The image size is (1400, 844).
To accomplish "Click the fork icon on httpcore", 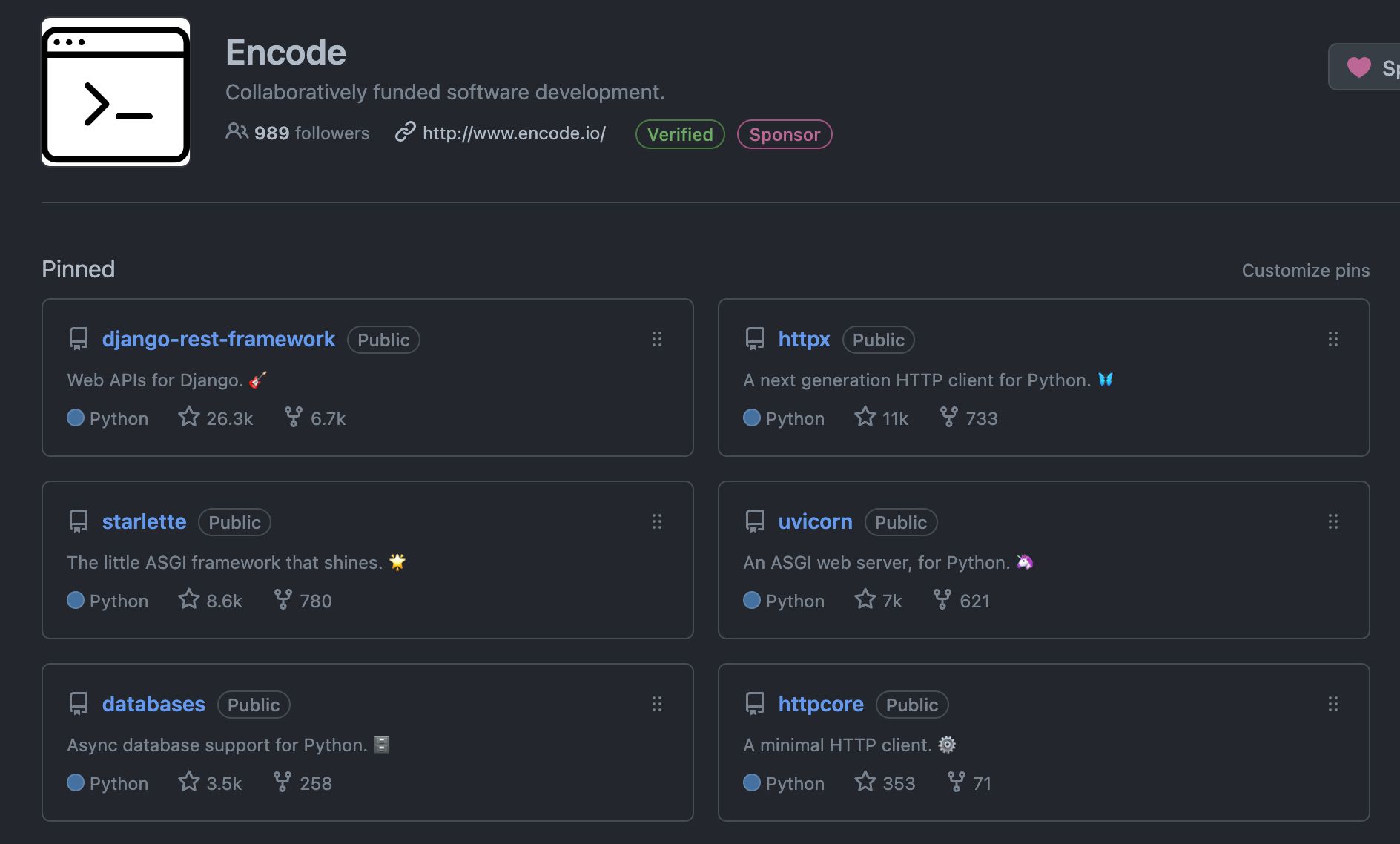I will coord(956,782).
